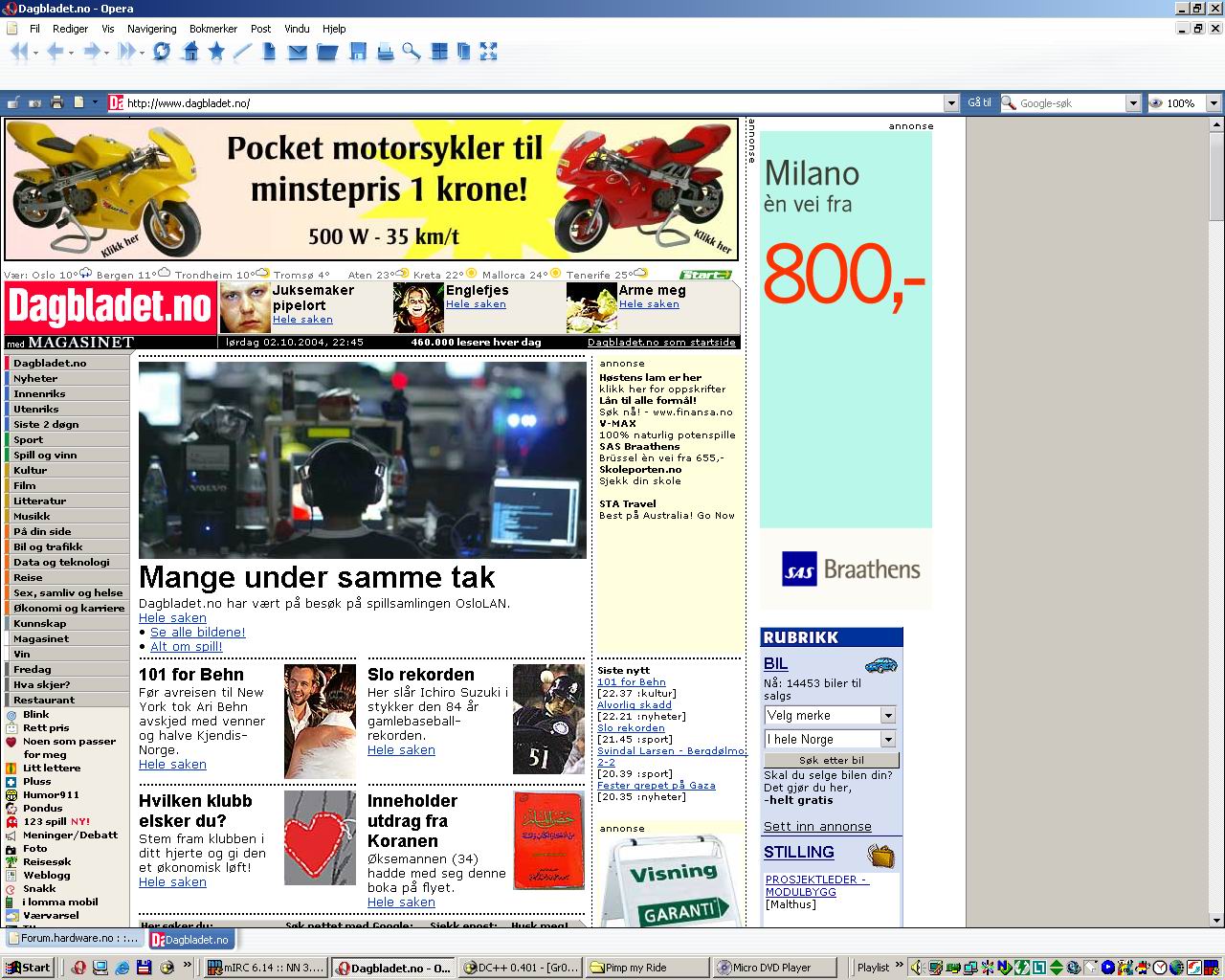Create a new page with document icon
Screen dimensions: 1225x980
[269, 52]
